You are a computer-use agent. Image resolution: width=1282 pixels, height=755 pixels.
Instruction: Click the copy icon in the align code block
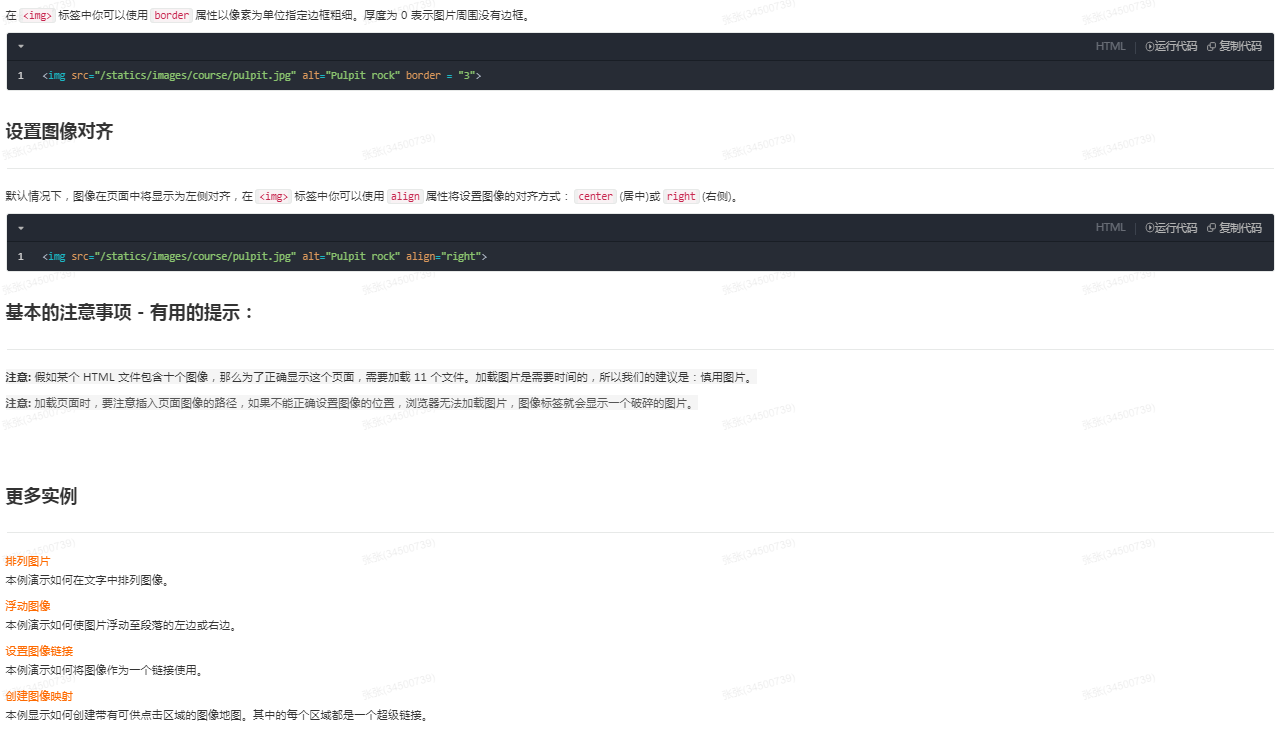(x=1211, y=227)
